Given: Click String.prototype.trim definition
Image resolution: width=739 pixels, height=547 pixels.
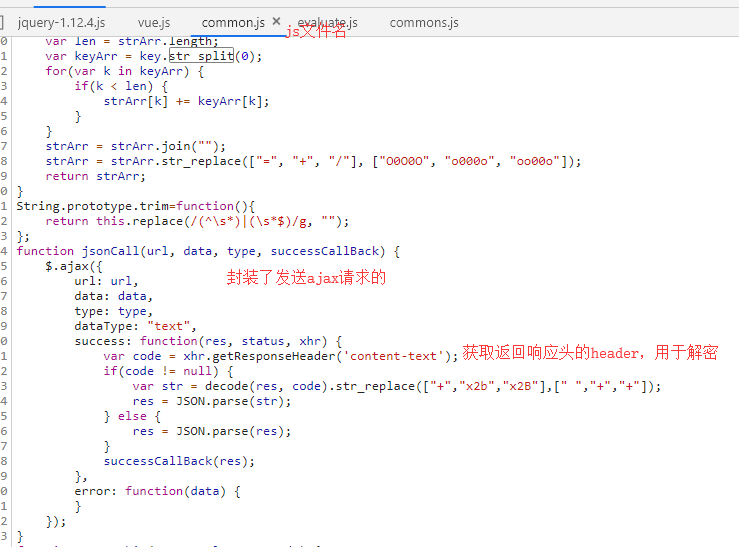Looking at the screenshot, I should tap(96, 206).
